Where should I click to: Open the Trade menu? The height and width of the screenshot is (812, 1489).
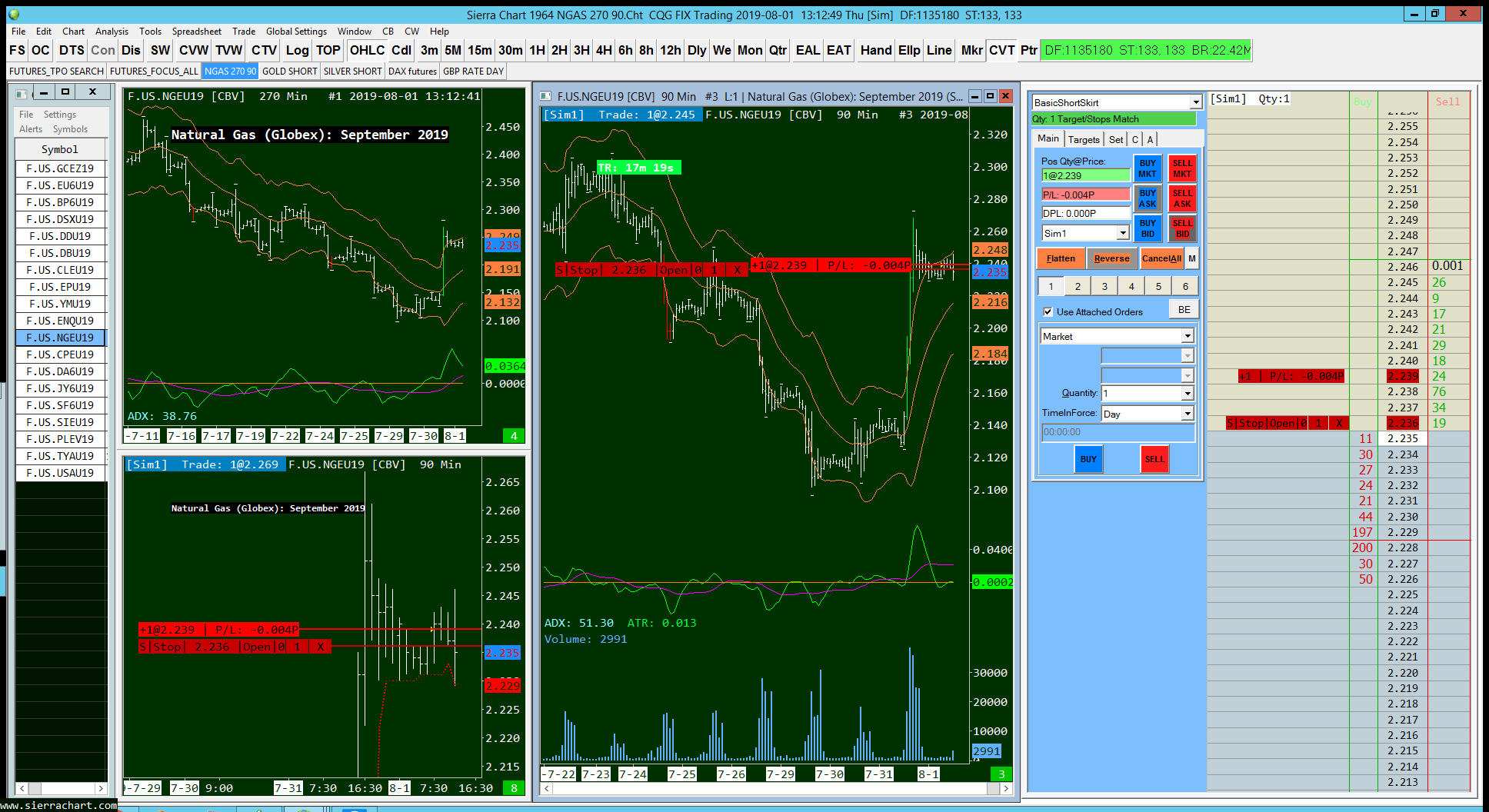pyautogui.click(x=244, y=32)
